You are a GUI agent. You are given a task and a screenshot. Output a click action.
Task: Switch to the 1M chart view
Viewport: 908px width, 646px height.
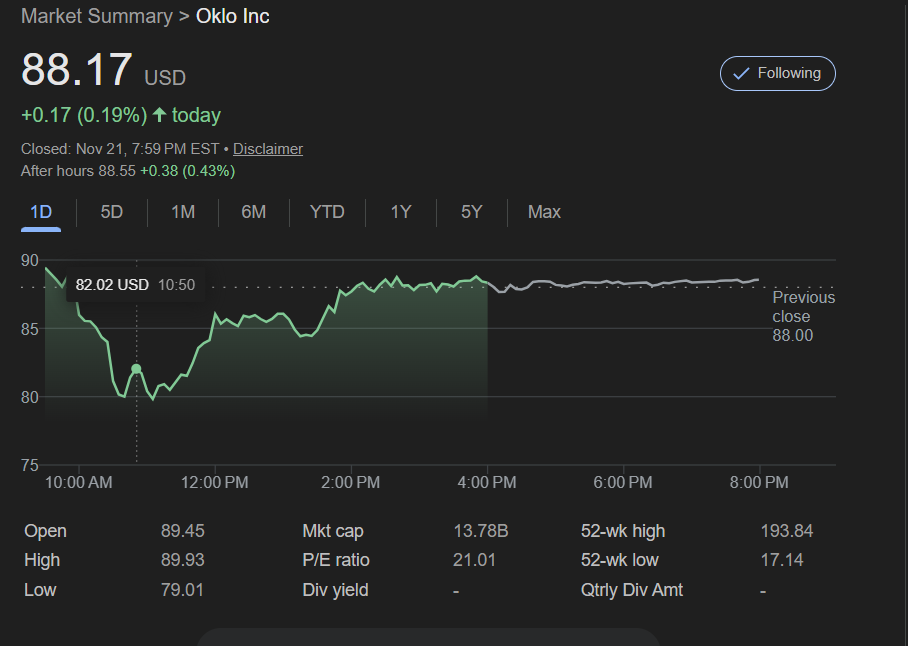(183, 212)
